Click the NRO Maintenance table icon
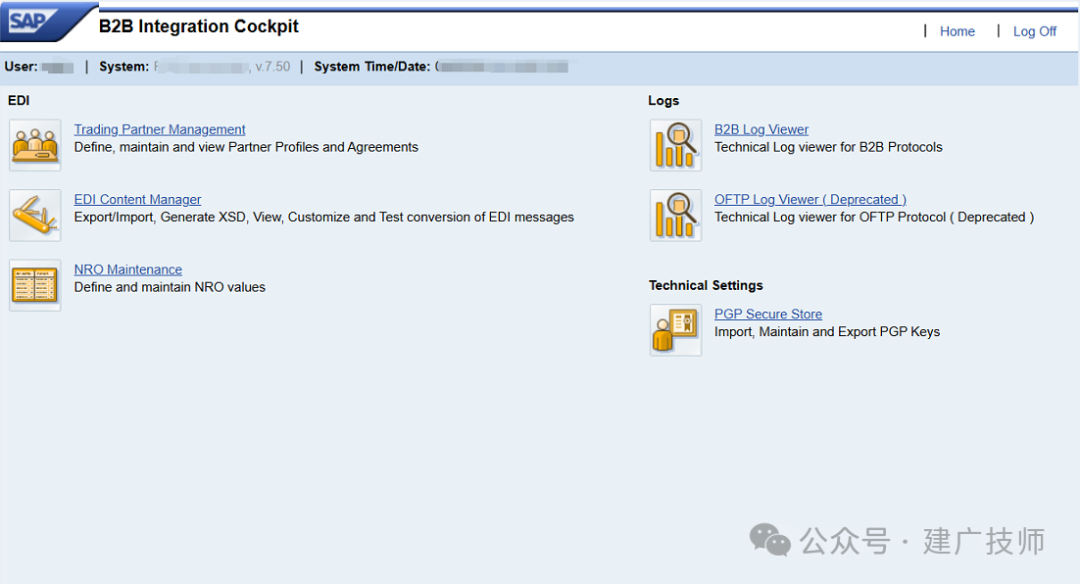This screenshot has width=1080, height=584. (35, 285)
